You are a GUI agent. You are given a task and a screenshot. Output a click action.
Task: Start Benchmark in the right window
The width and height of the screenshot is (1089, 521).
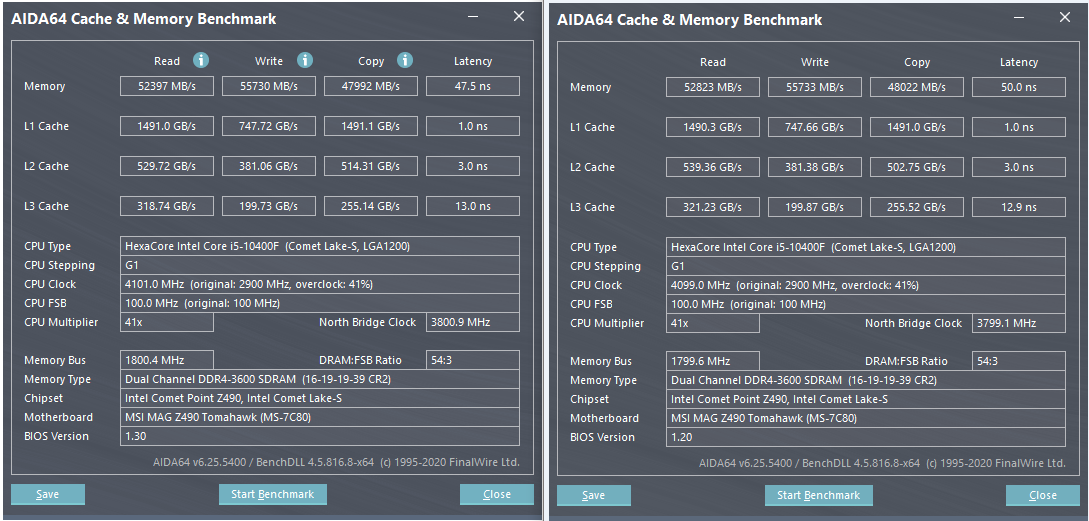click(818, 495)
